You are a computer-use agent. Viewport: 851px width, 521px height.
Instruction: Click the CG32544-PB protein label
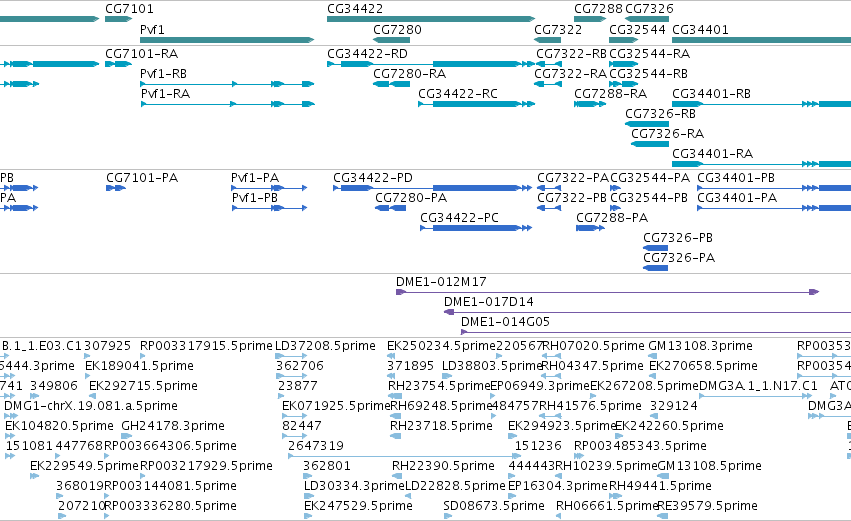(x=649, y=198)
